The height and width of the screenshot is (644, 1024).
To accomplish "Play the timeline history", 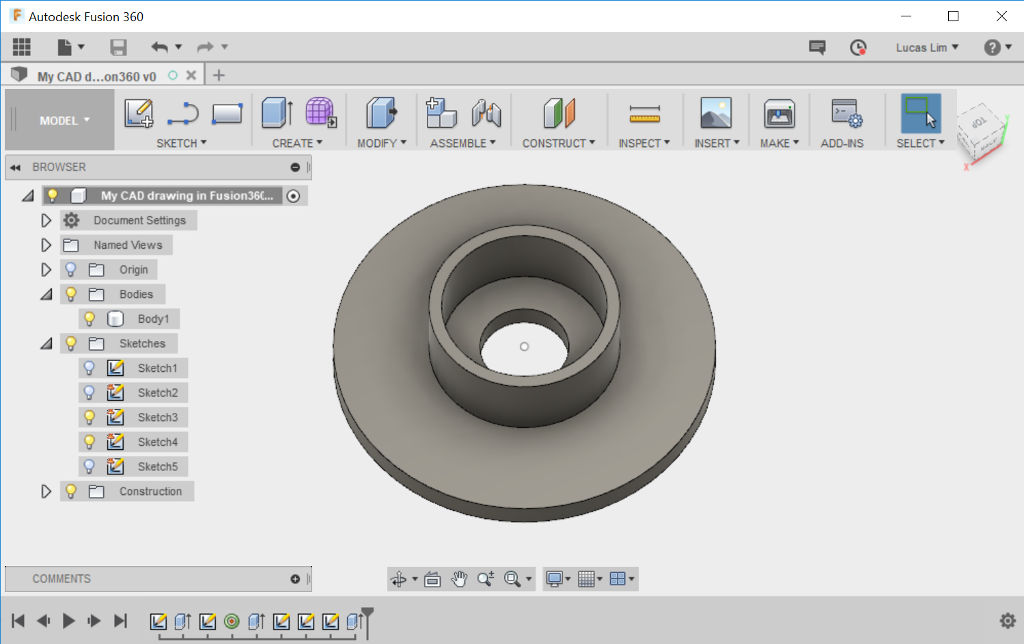I will [69, 620].
